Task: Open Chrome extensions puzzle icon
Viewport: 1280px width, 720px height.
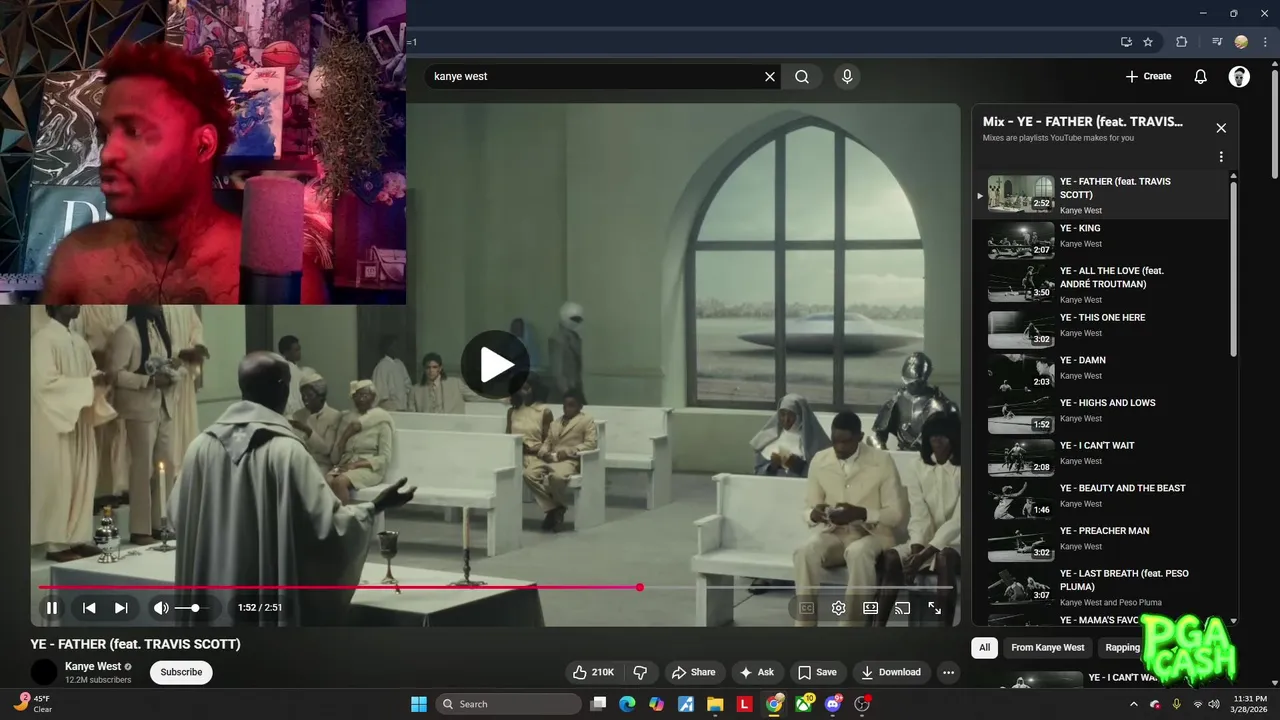Action: 1181,42
